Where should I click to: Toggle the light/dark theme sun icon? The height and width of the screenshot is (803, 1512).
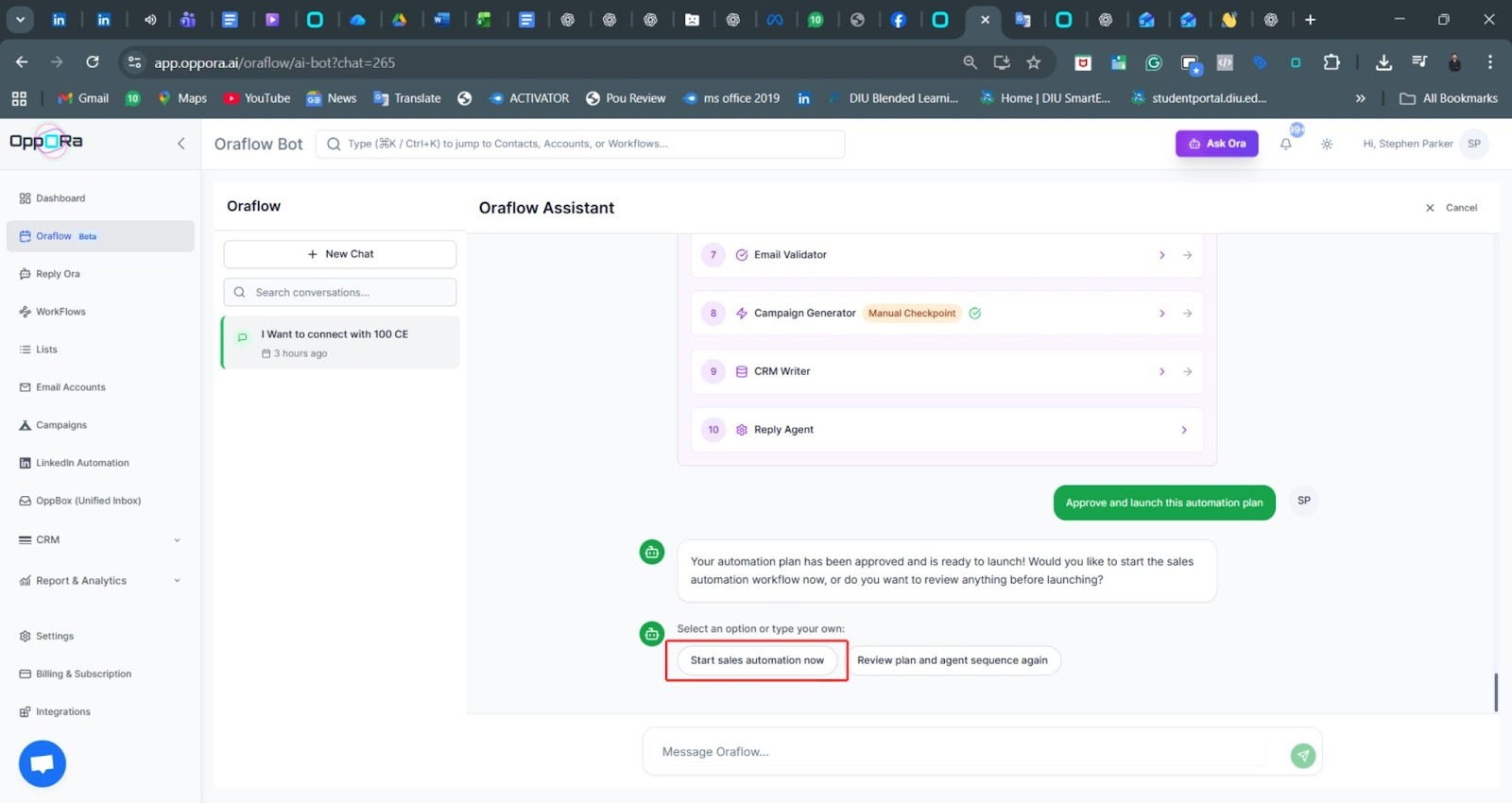[1327, 145]
